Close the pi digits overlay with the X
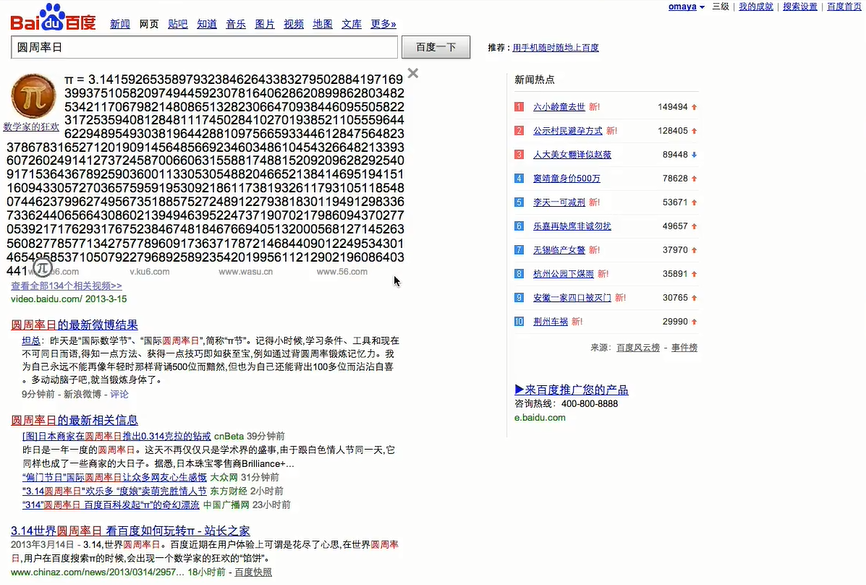The height and width of the screenshot is (585, 866). [413, 73]
